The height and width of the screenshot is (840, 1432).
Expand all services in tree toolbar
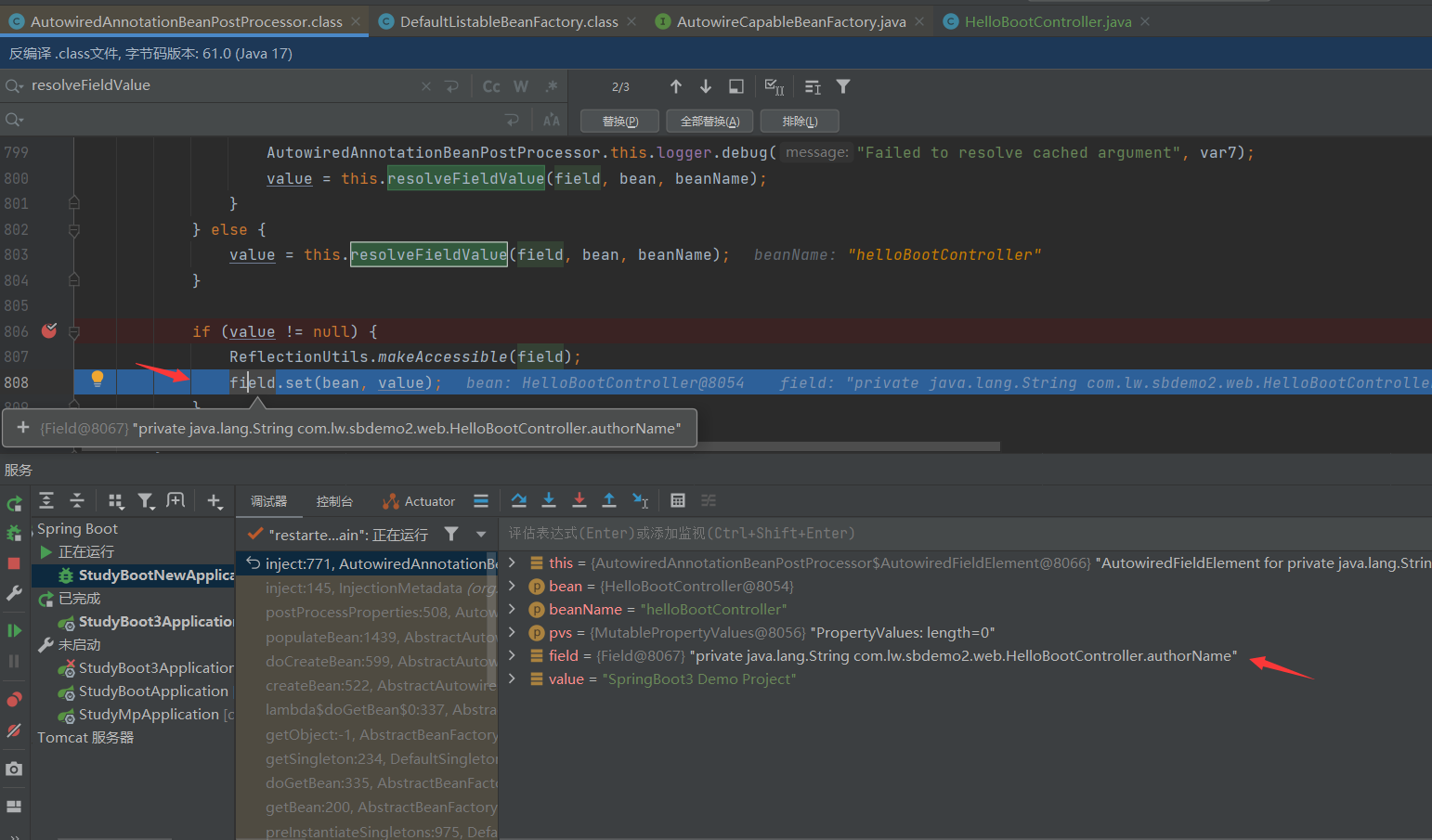click(46, 501)
